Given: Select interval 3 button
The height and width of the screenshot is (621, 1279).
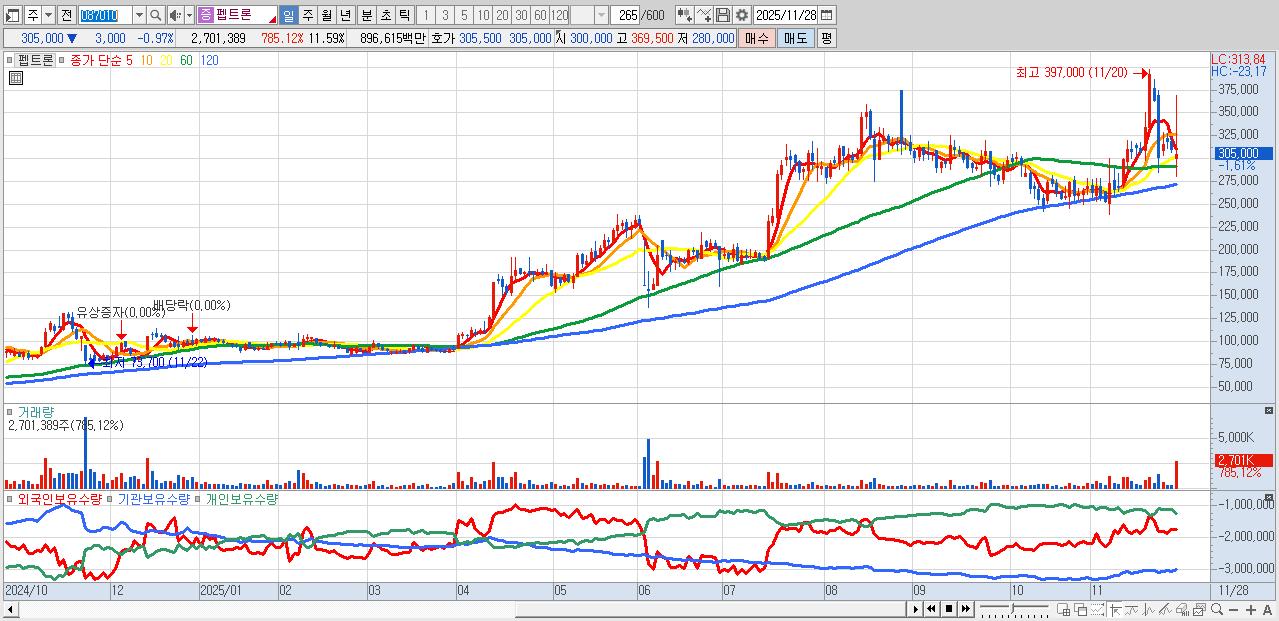Looking at the screenshot, I should pyautogui.click(x=445, y=15).
